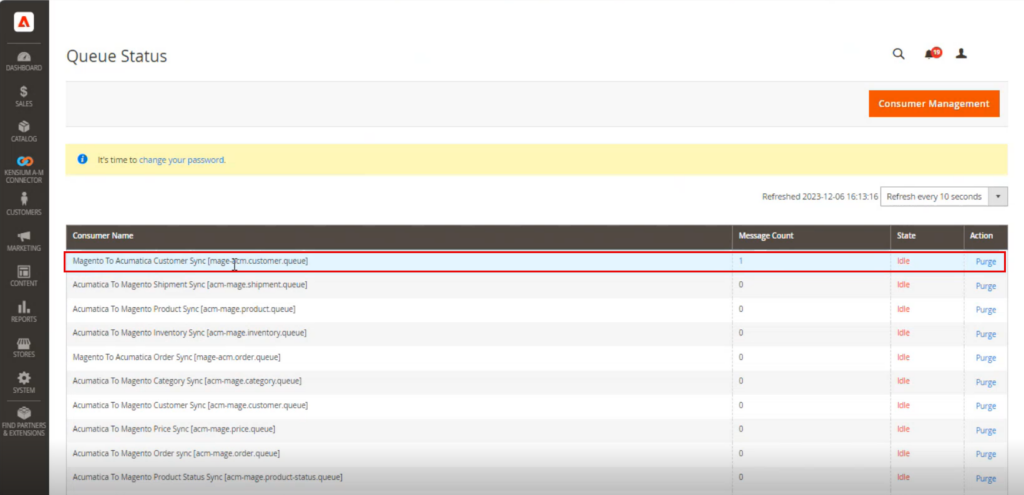Purge the Magento To Acumatica Customer Sync queue
Image resolution: width=1024 pixels, height=495 pixels.
[x=985, y=262]
